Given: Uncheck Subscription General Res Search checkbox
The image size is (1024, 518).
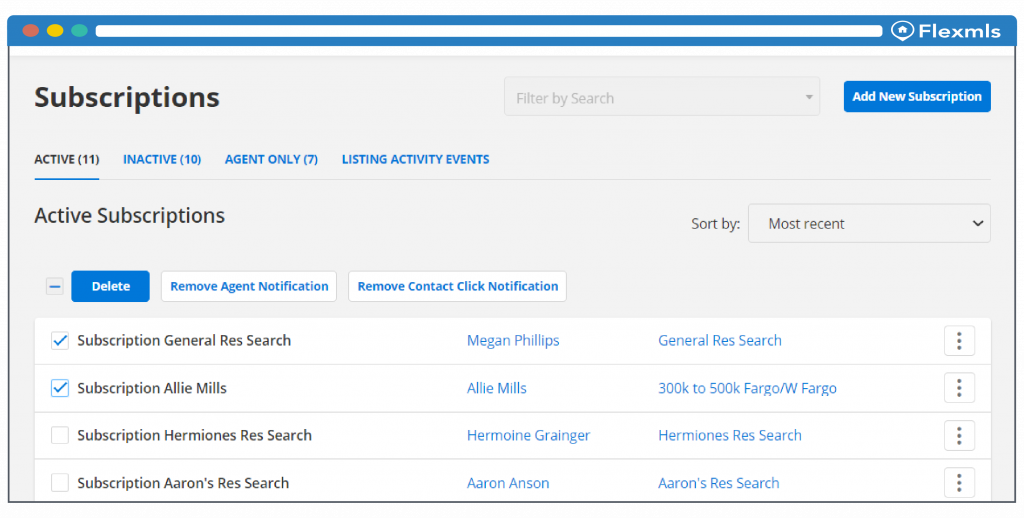Looking at the screenshot, I should [x=59, y=340].
